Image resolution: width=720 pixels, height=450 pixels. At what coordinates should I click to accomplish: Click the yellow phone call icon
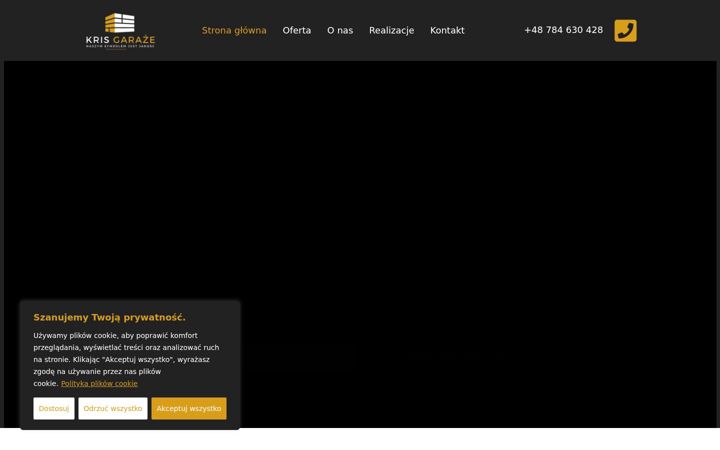click(625, 31)
